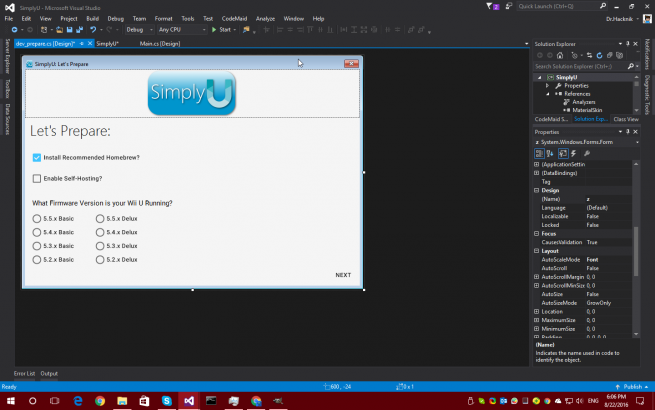Click the Refresh icon in Solution Explorer
This screenshot has width=655, height=410.
[x=599, y=55]
